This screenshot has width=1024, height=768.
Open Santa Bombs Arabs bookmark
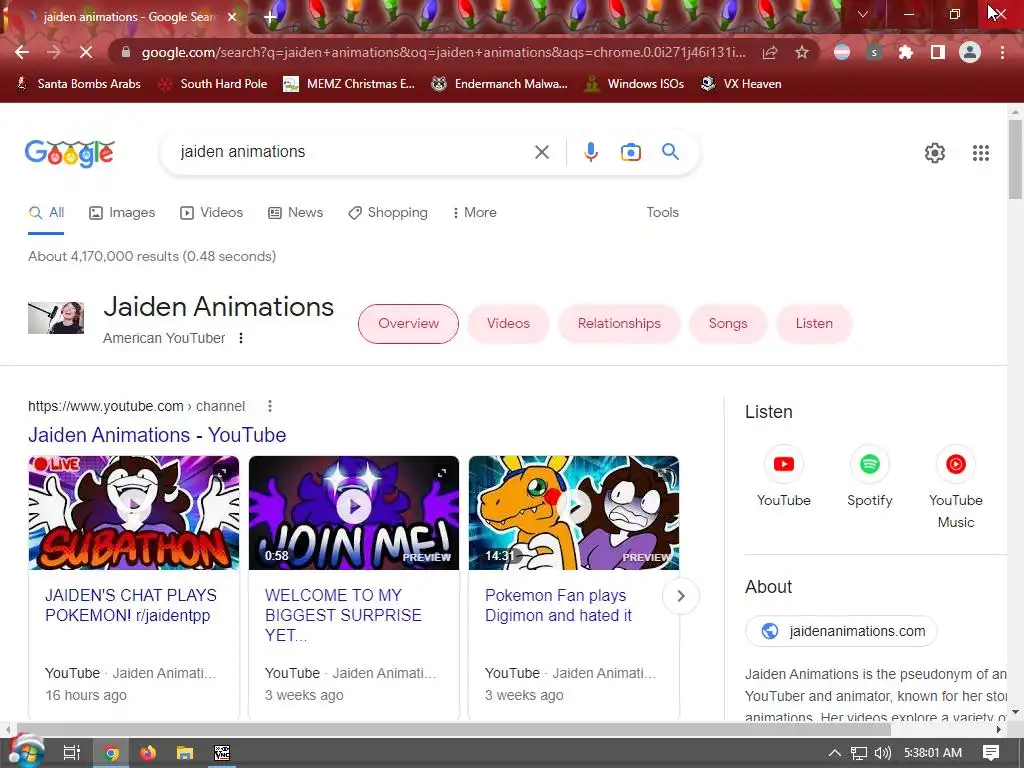(x=78, y=84)
